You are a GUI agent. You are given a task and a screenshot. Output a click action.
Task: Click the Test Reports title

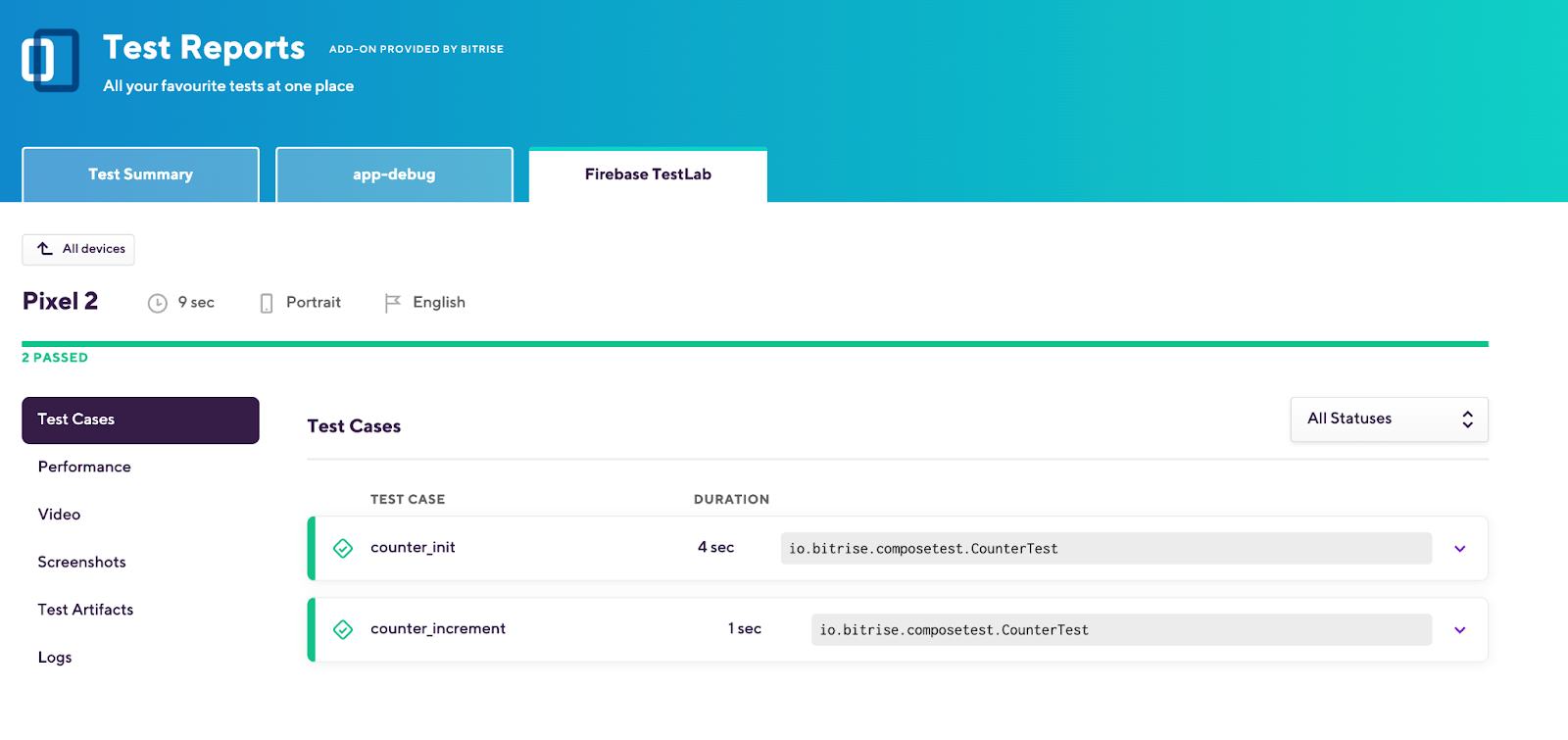point(204,47)
